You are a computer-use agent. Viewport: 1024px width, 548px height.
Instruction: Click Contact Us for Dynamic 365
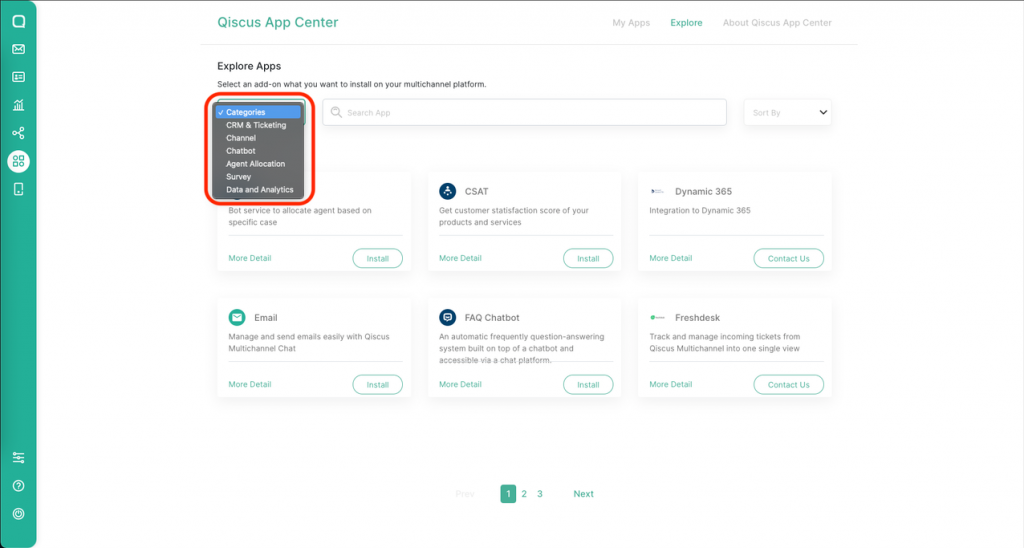(788, 259)
